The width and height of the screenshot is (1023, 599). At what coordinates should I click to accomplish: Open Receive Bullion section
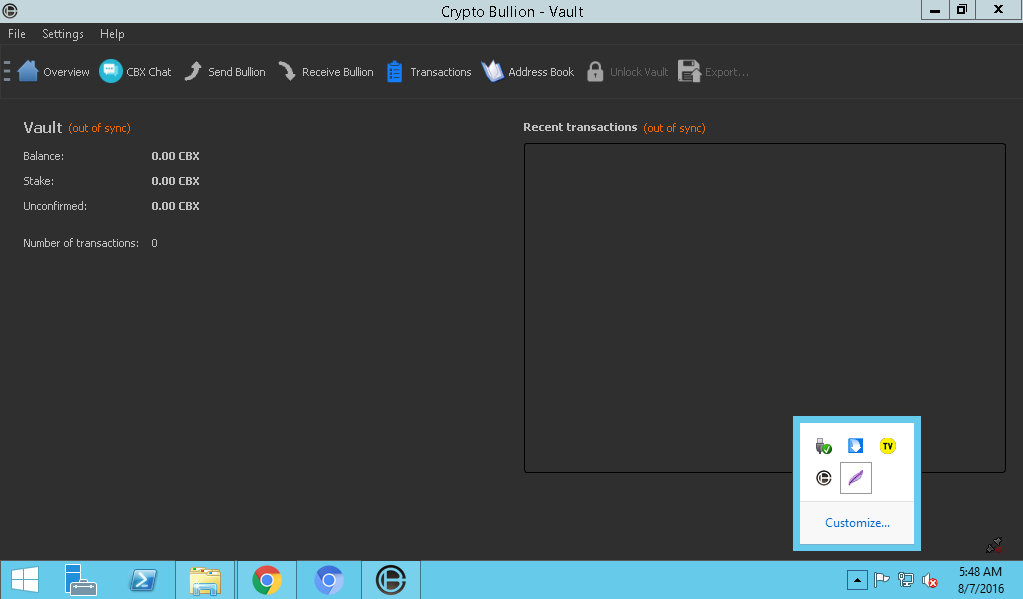click(326, 72)
